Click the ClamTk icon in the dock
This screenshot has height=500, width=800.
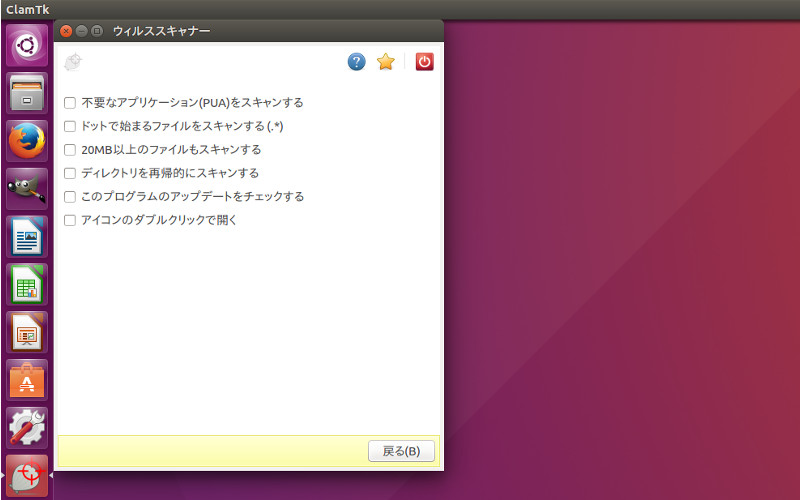[x=27, y=476]
